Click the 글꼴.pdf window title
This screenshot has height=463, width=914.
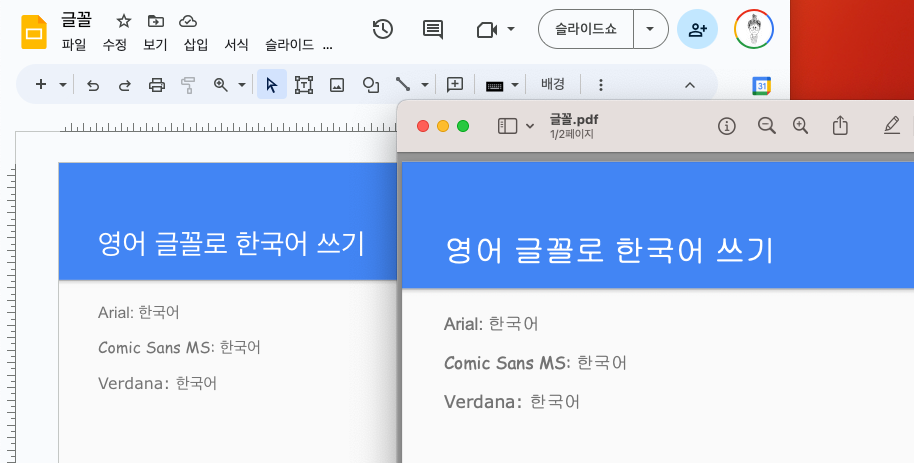coord(574,120)
